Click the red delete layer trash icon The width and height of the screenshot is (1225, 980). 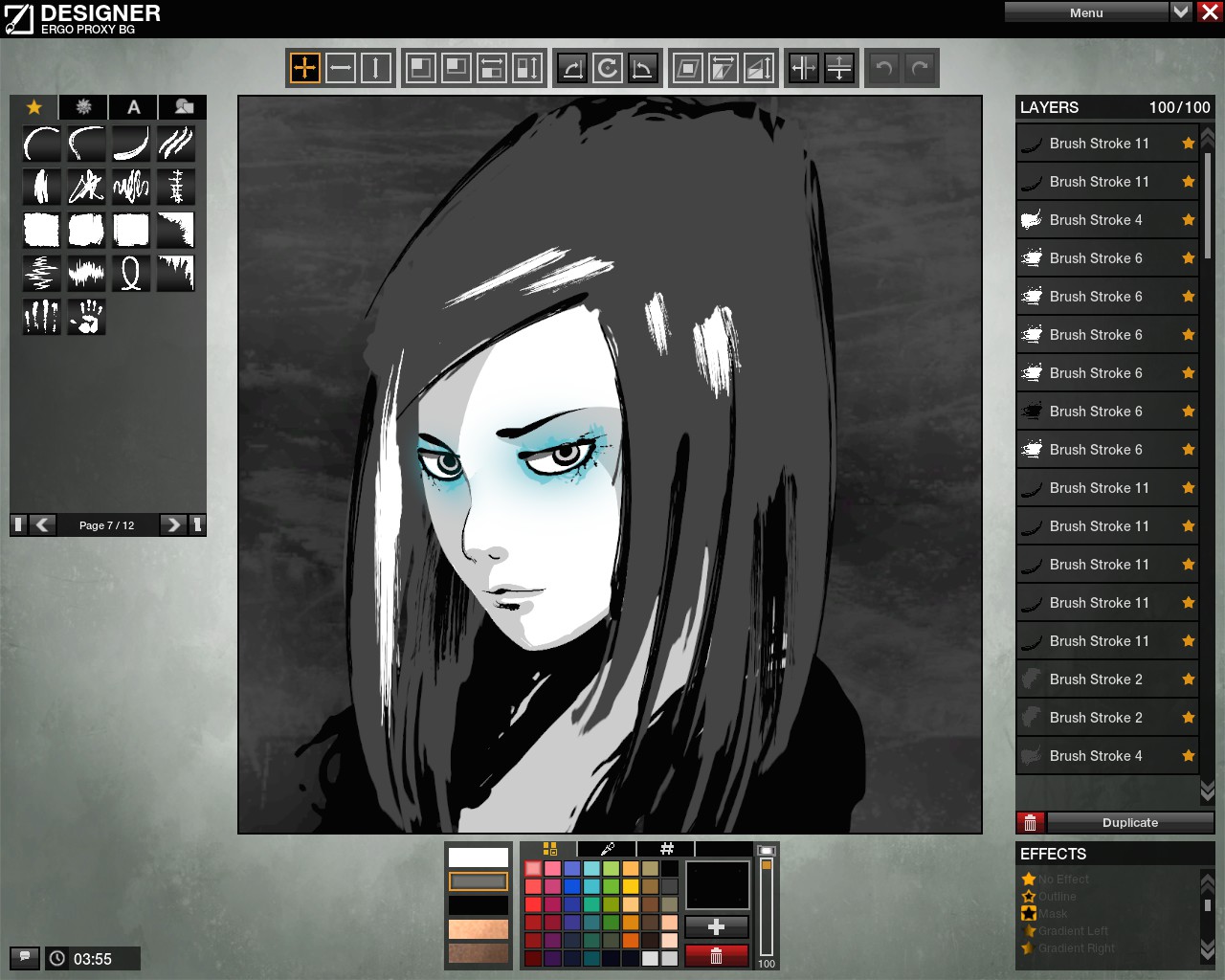(x=1030, y=823)
